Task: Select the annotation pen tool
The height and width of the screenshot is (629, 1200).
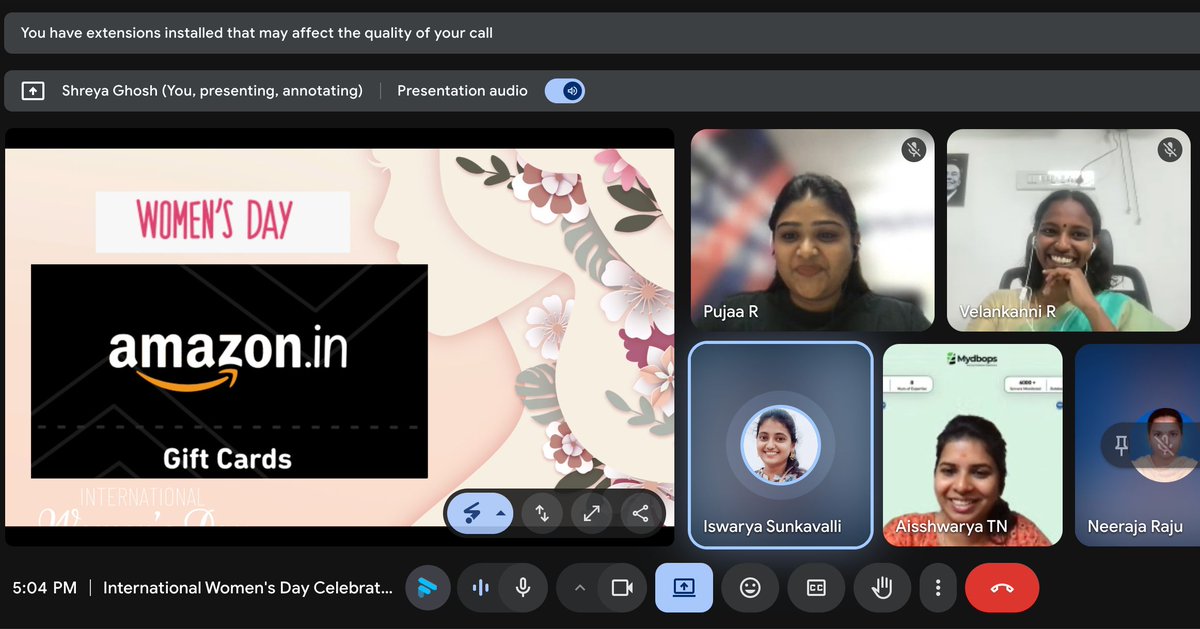Action: (470, 513)
